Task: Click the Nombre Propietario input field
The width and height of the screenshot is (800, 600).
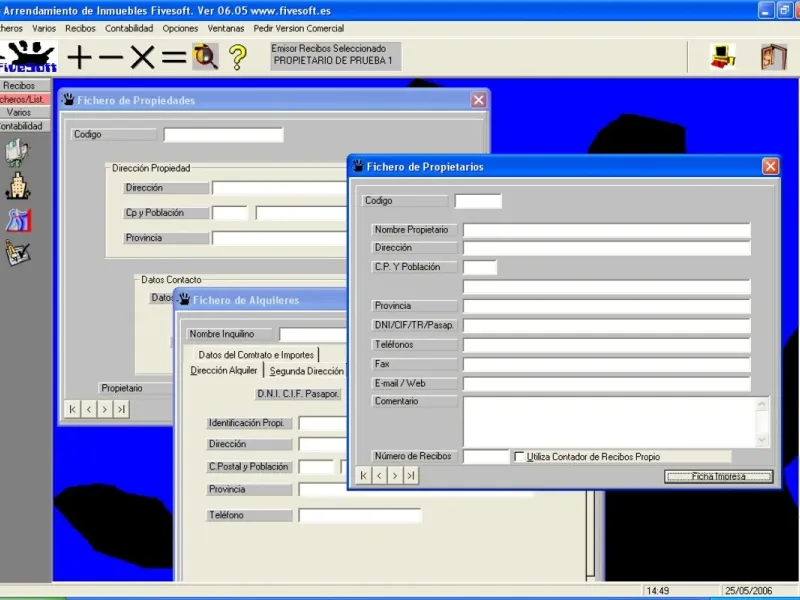Action: click(607, 230)
